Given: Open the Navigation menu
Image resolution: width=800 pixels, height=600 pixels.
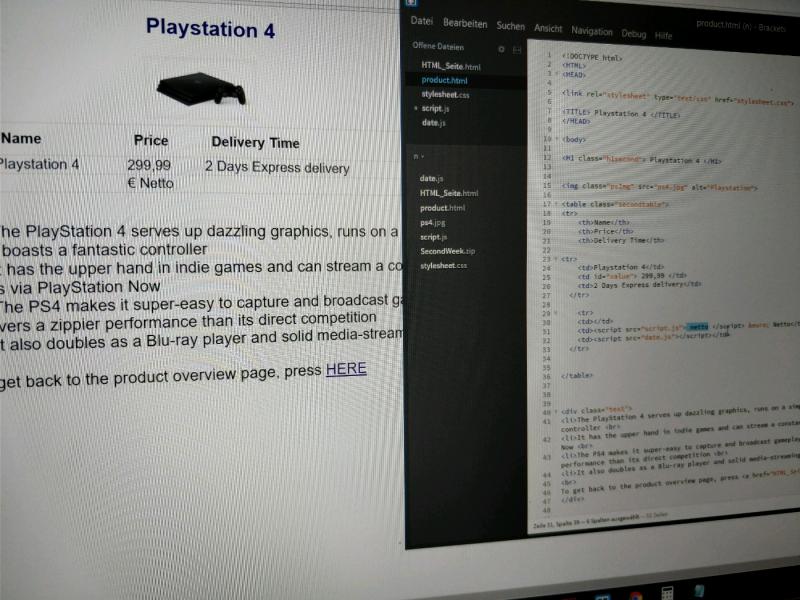Looking at the screenshot, I should (x=592, y=31).
